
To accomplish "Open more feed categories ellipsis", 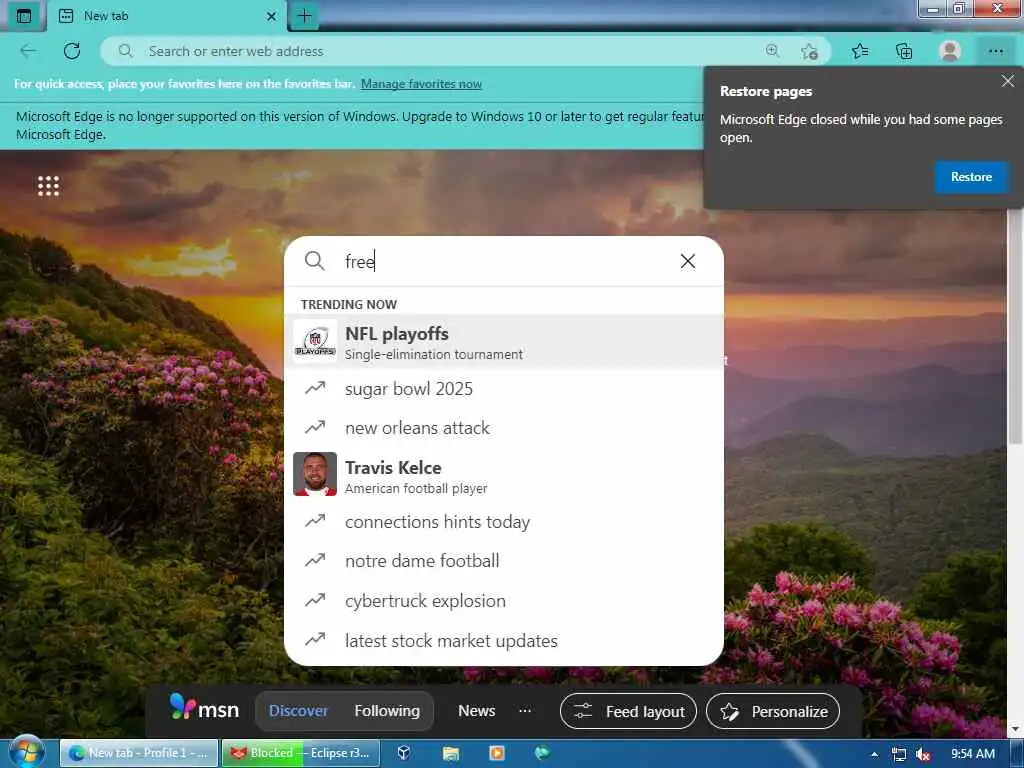I will pyautogui.click(x=525, y=711).
